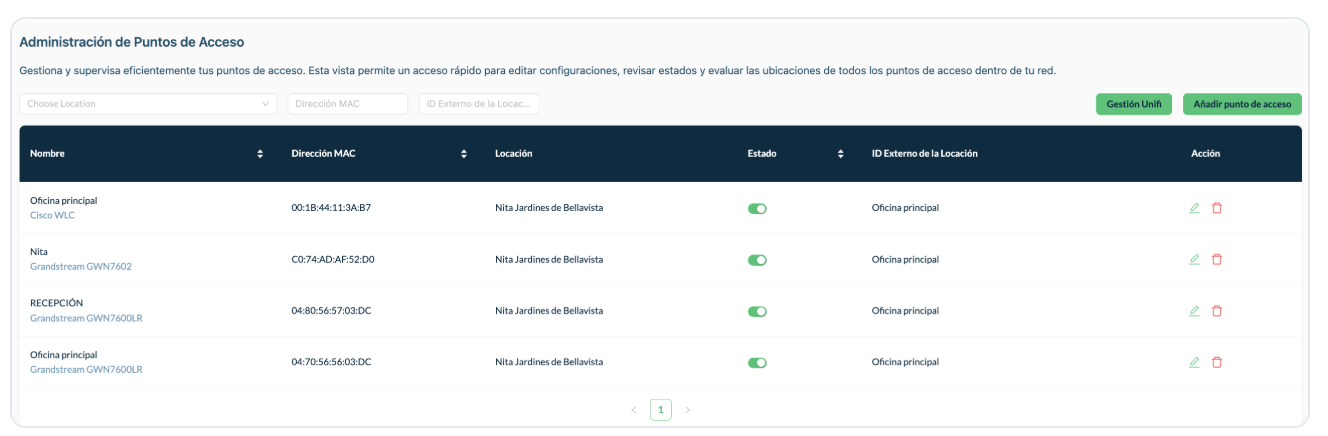Disable the Cisco WLC status toggle

(x=757, y=208)
